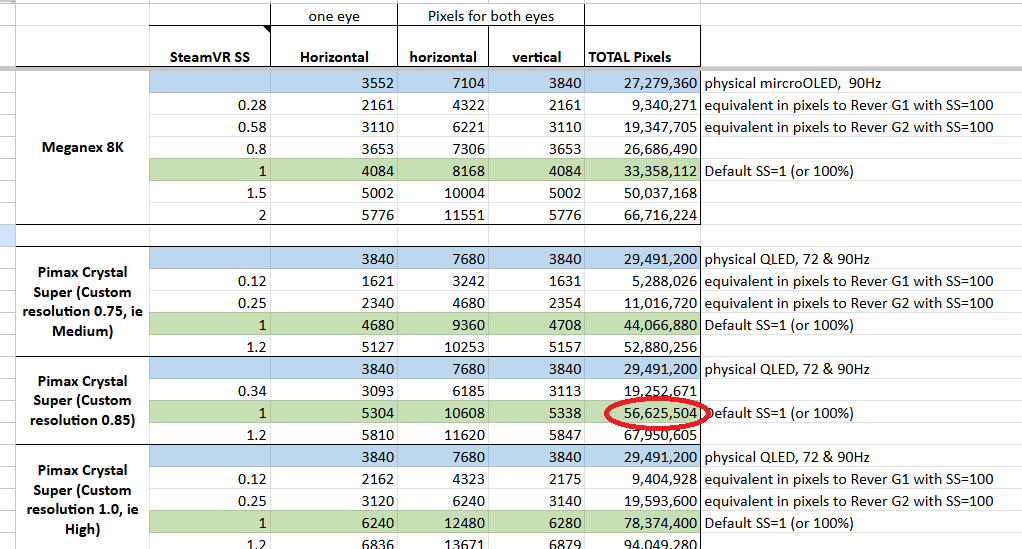Click the total 26,686,490 cell
Viewport: 1022px width, 549px height.
pos(643,149)
